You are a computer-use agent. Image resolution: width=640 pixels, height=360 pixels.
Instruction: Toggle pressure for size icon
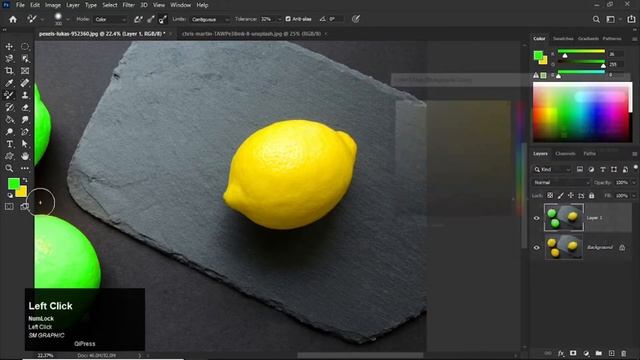click(356, 19)
